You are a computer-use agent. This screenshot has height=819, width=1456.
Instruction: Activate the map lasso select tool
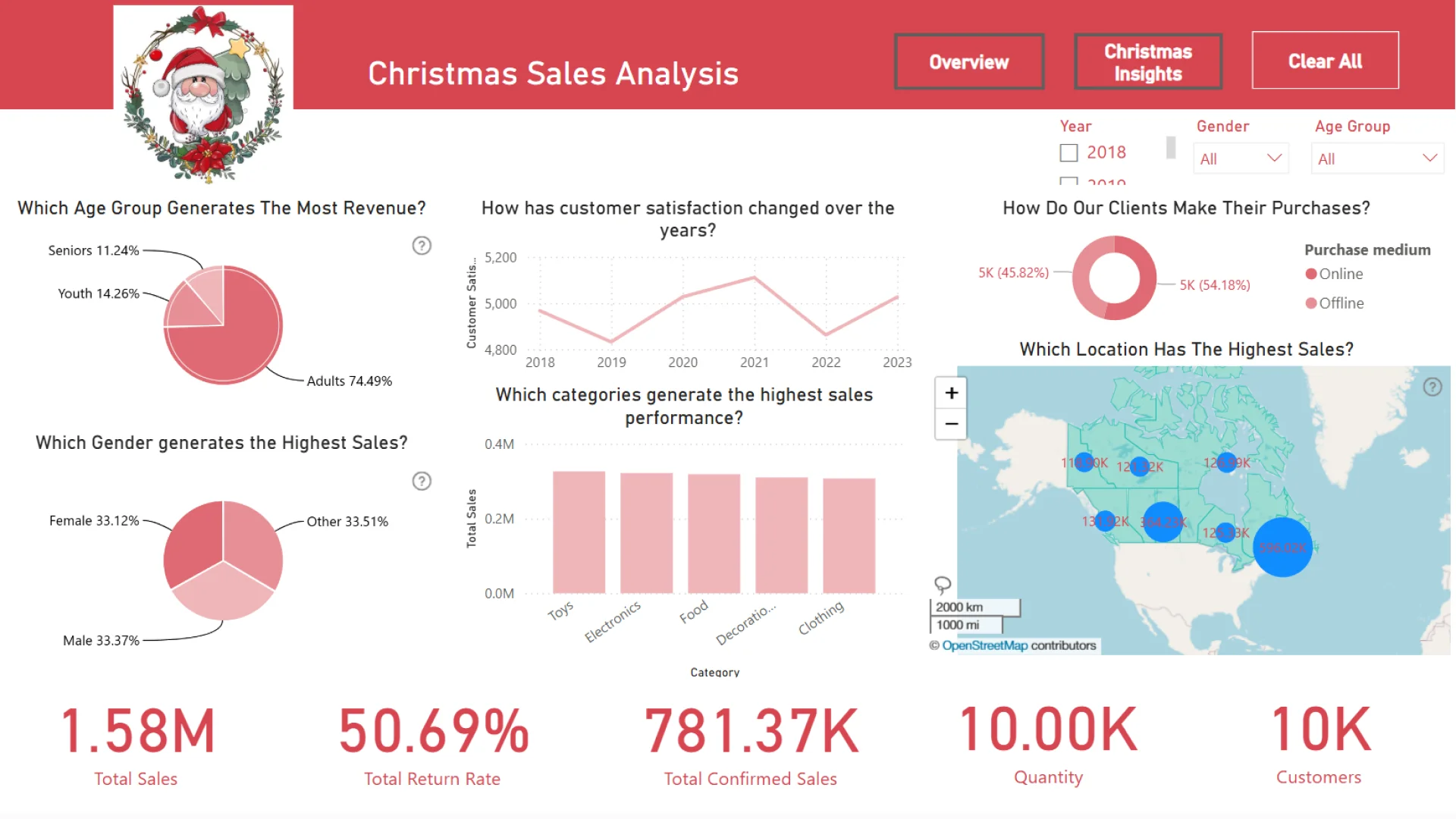pos(942,585)
